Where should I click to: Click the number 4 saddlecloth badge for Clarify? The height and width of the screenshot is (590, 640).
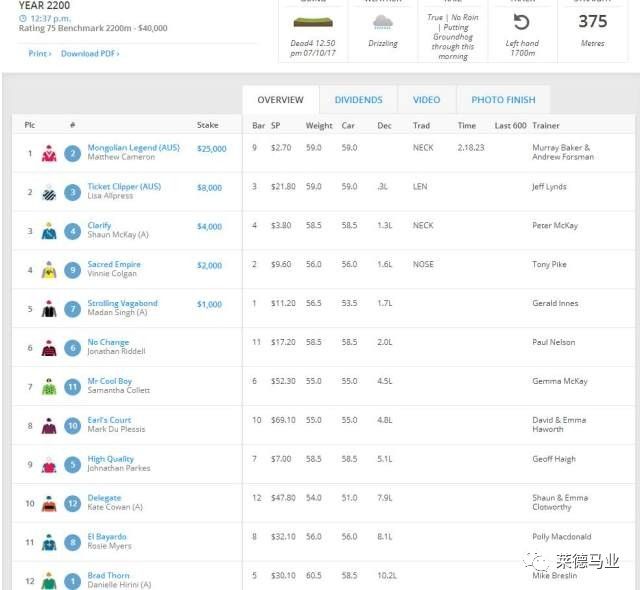73,232
